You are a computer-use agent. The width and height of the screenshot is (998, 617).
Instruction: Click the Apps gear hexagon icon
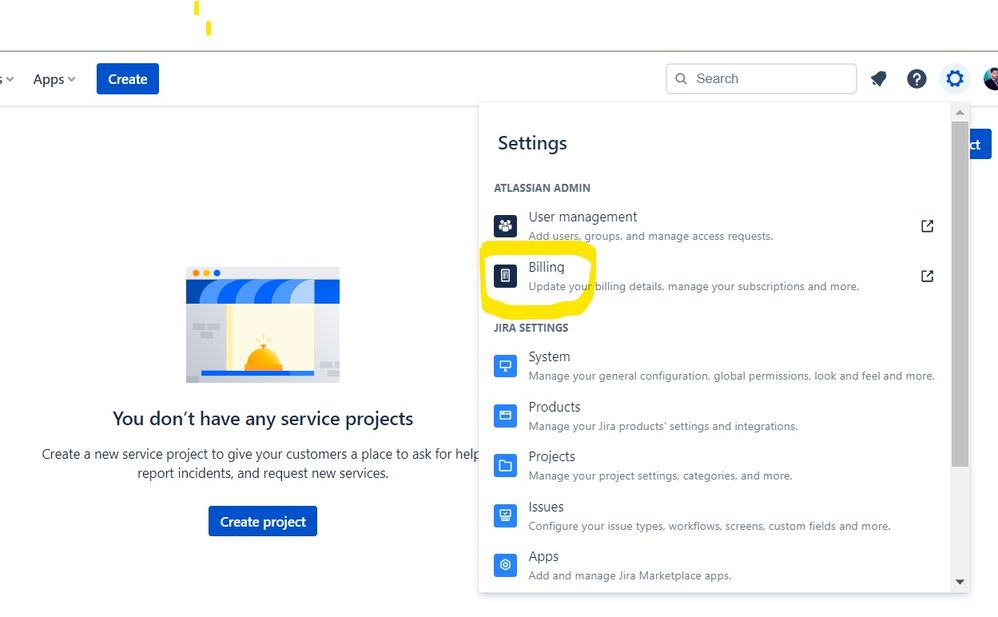pyautogui.click(x=505, y=565)
